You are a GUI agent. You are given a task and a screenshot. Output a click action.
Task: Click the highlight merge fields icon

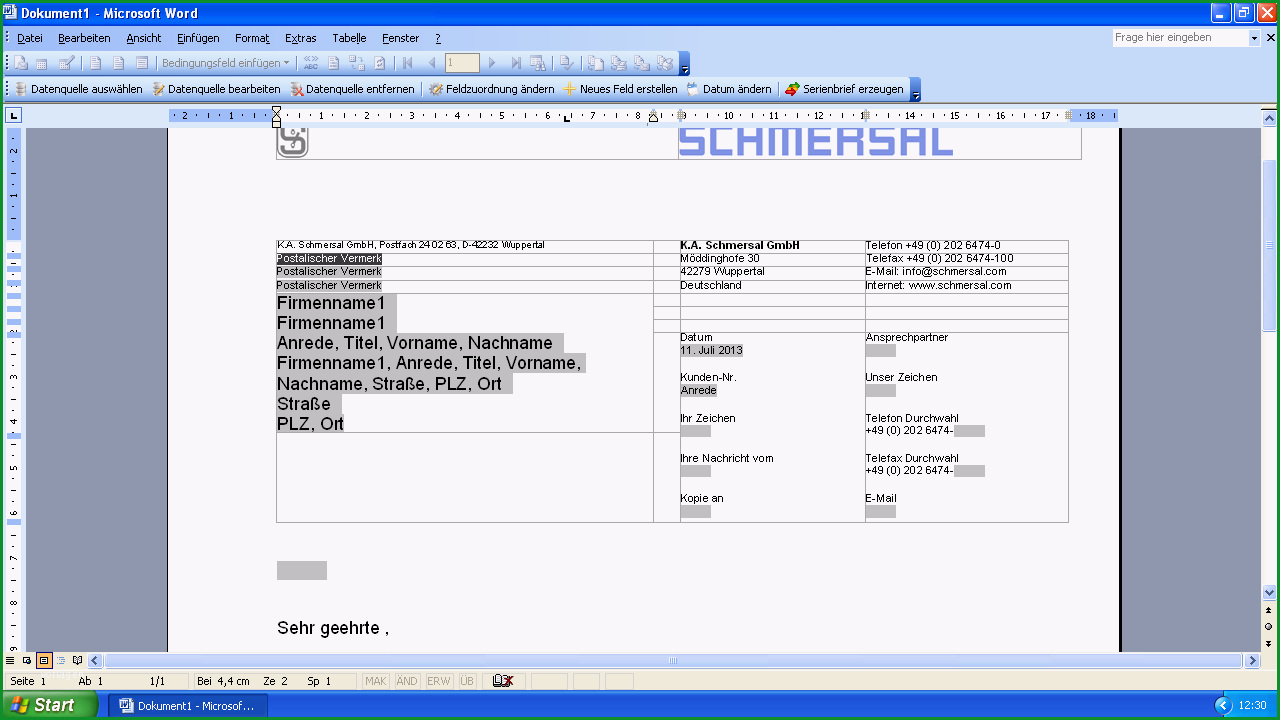334,63
